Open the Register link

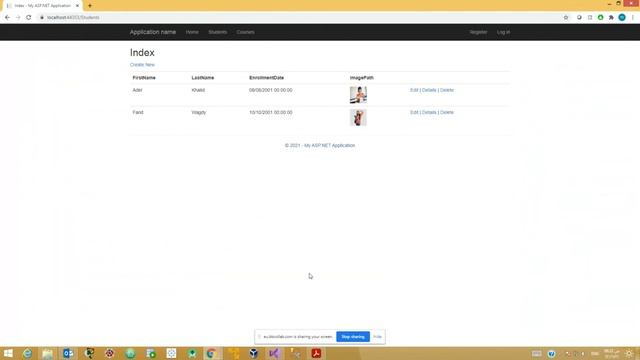coord(478,32)
